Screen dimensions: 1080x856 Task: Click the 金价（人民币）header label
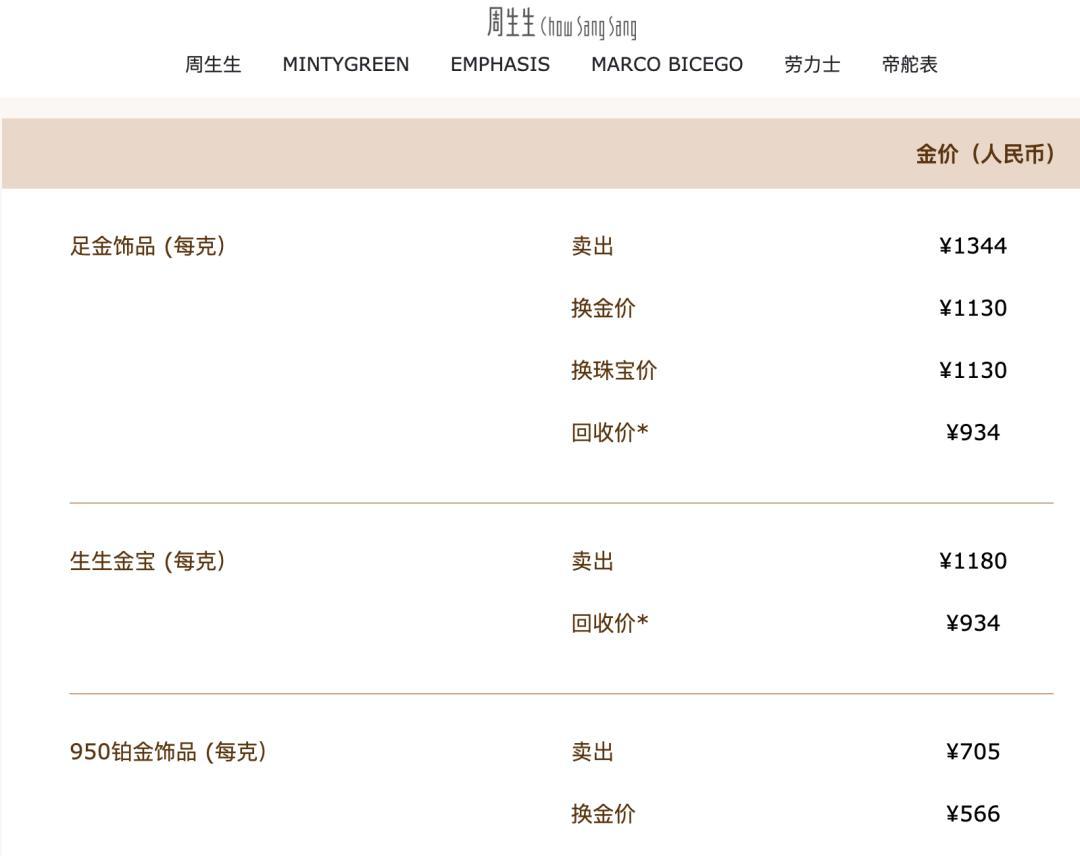pos(985,154)
